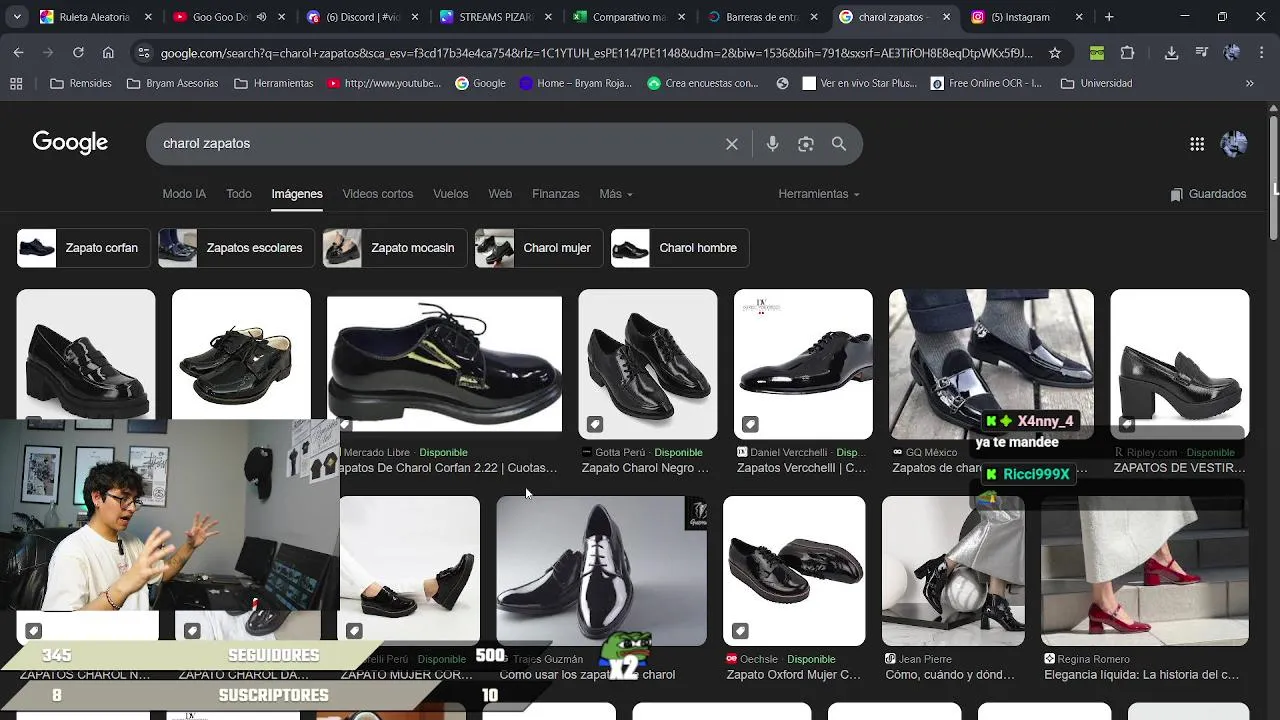This screenshot has width=1280, height=720.
Task: Select Modo IA search mode
Action: pyautogui.click(x=184, y=194)
